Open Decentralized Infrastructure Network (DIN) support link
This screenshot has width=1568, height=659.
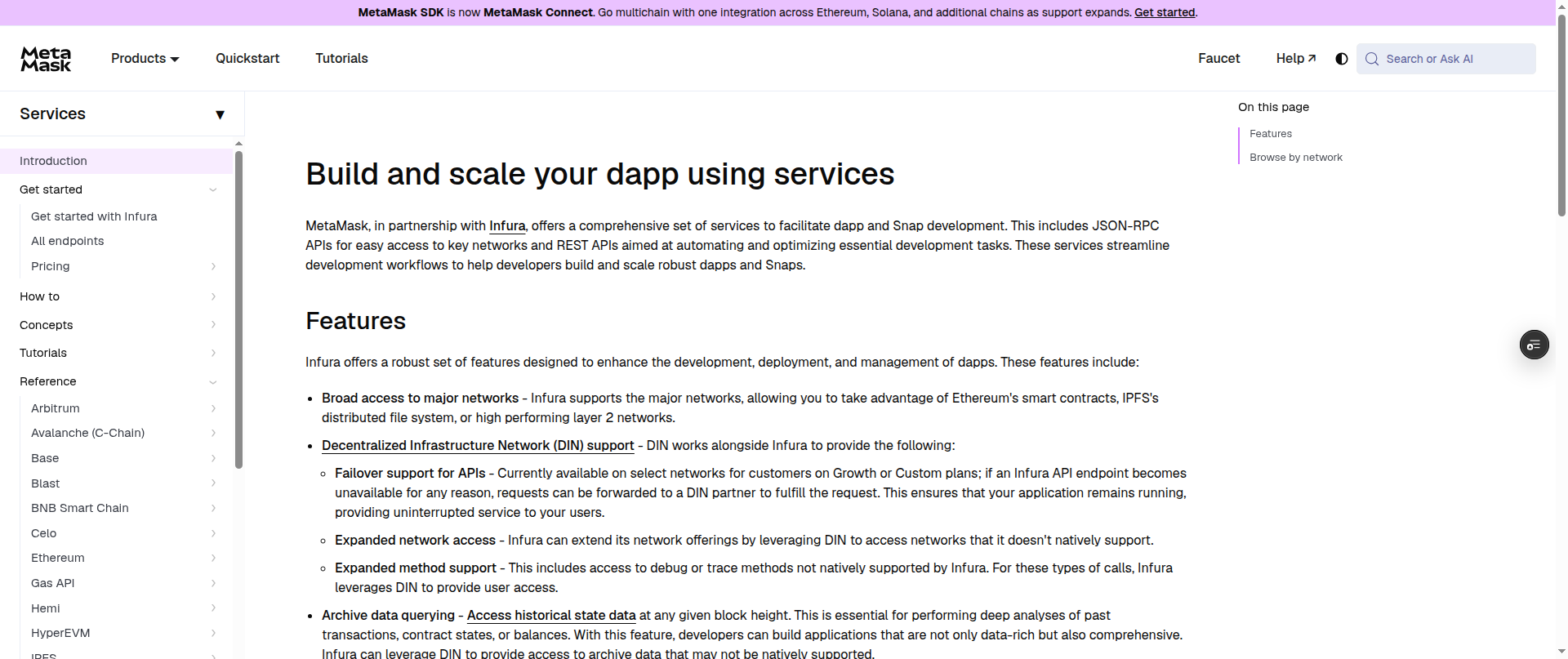(x=478, y=446)
